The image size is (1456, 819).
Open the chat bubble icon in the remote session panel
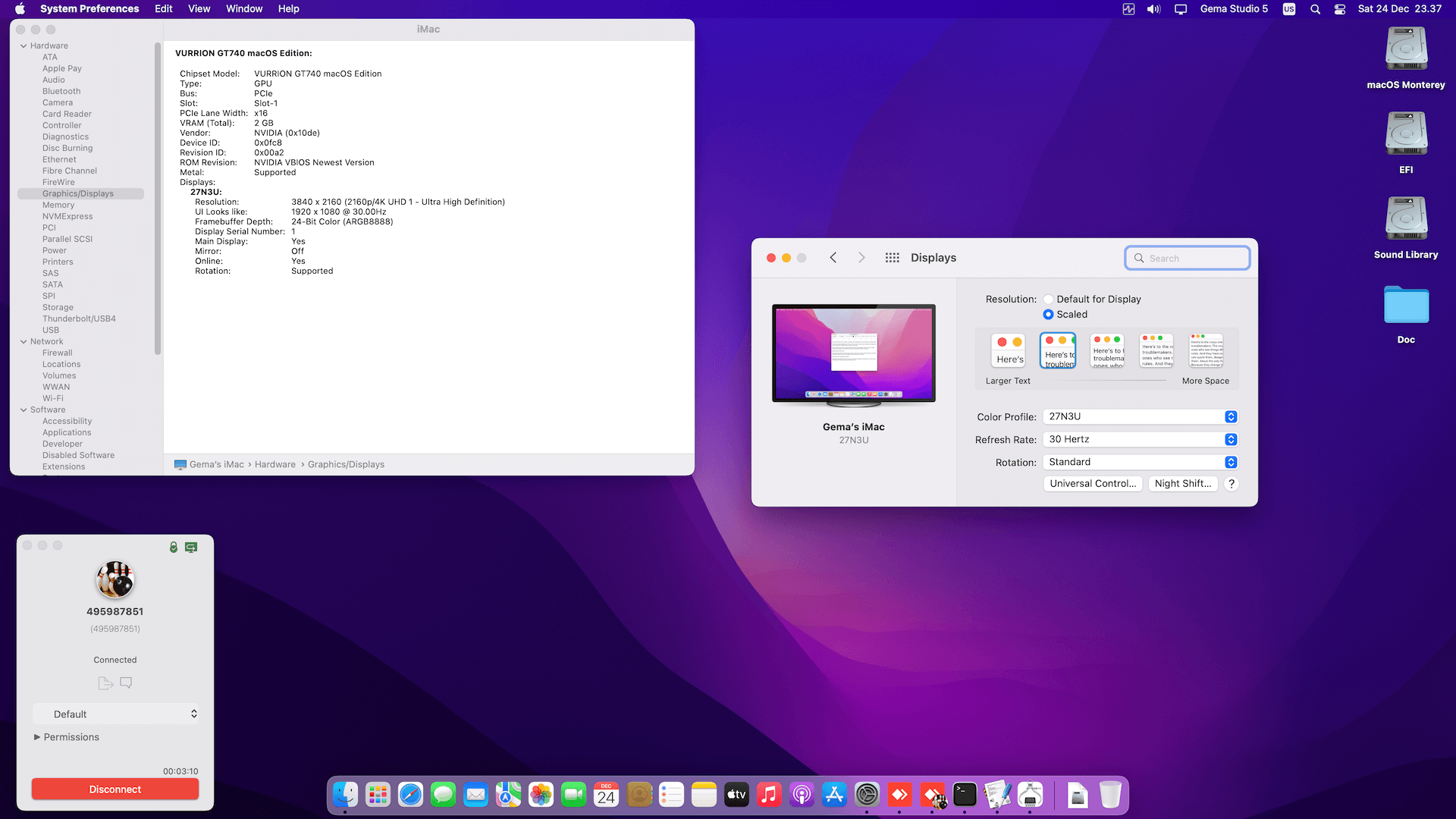click(x=126, y=682)
